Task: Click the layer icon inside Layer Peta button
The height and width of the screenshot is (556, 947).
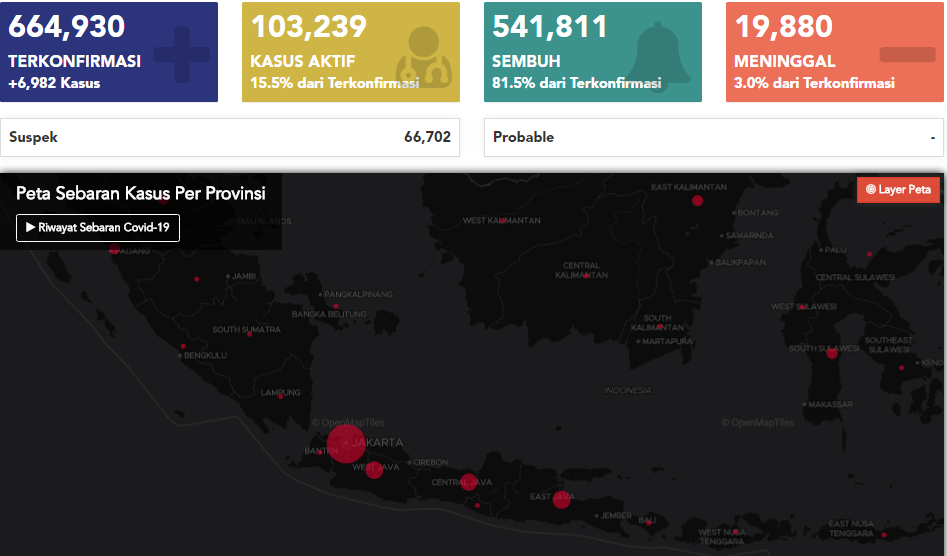Action: 871,190
